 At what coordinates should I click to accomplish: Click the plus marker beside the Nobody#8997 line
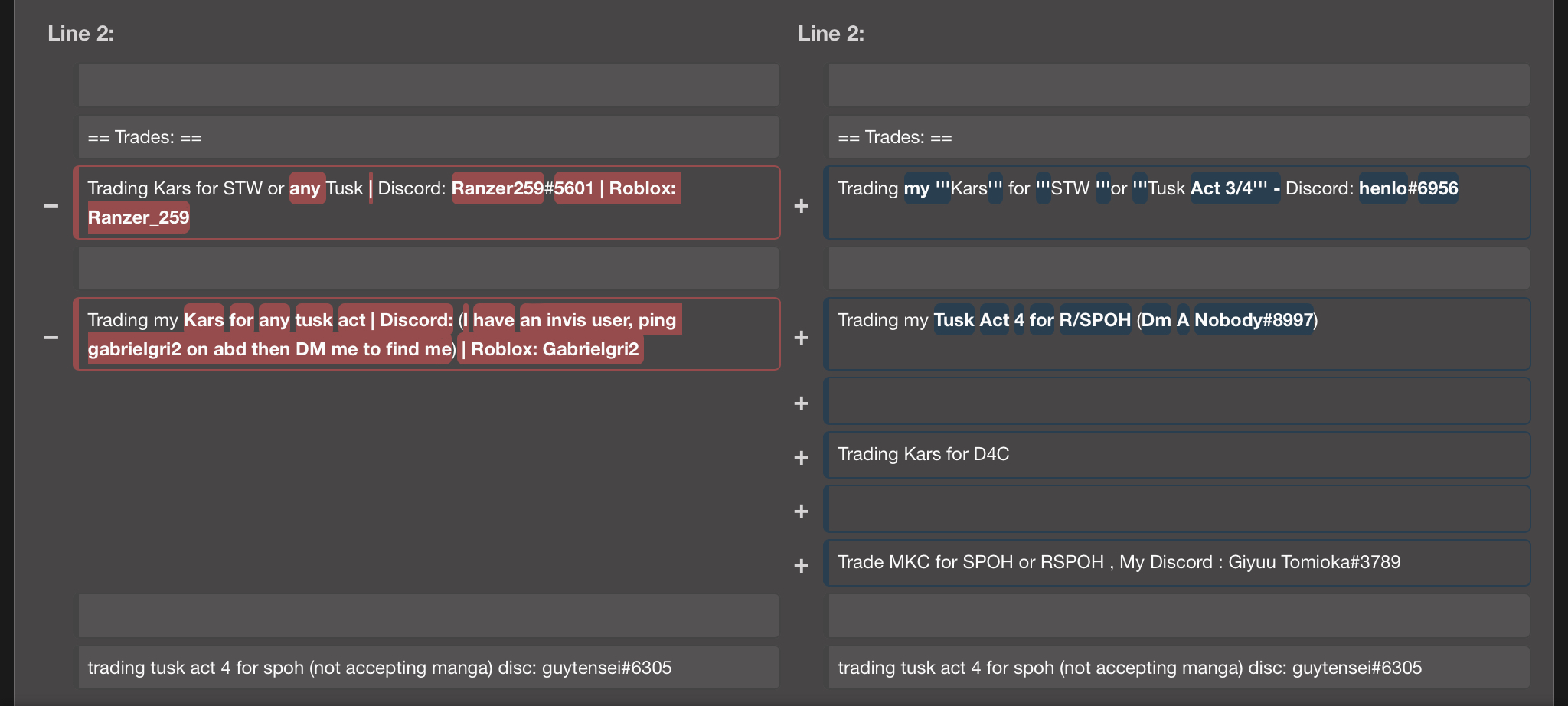pyautogui.click(x=802, y=338)
